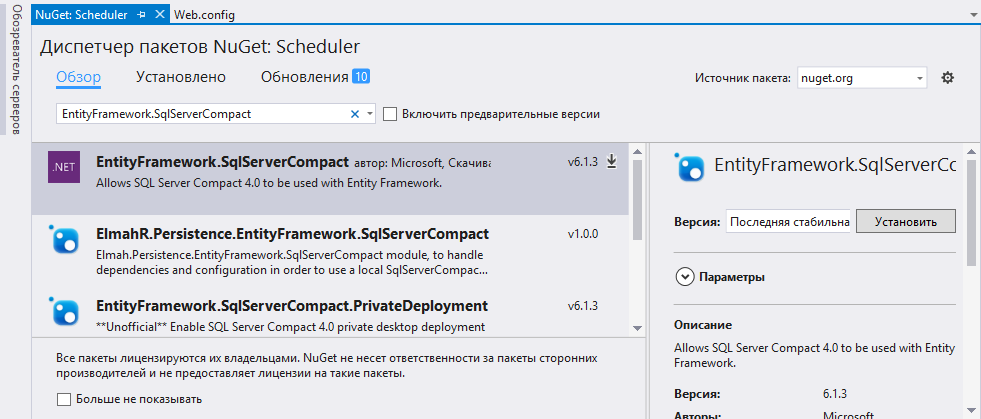The image size is (981, 419).
Task: Switch to the Установлено tab
Action: pyautogui.click(x=181, y=77)
